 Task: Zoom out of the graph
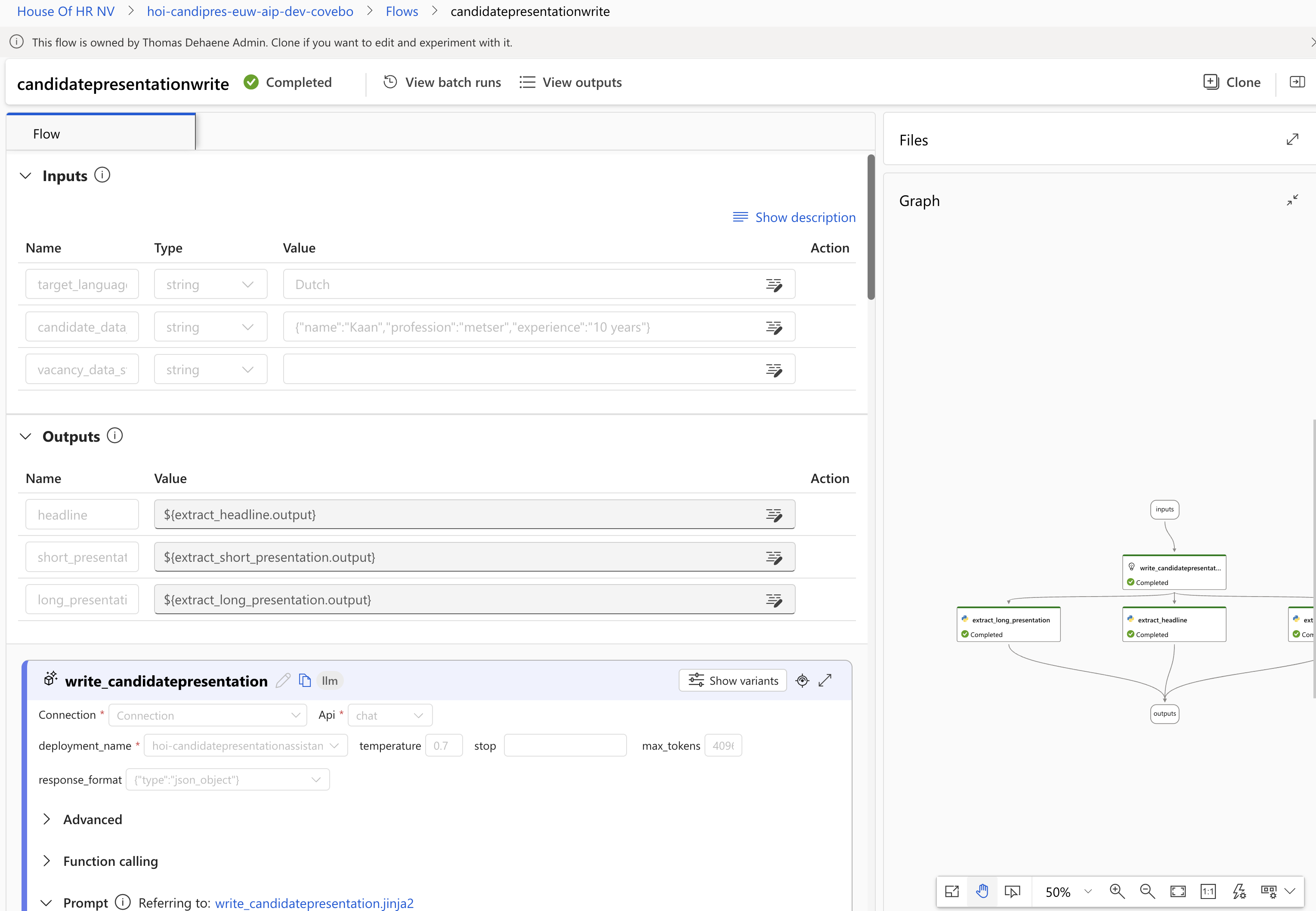pos(1148,892)
